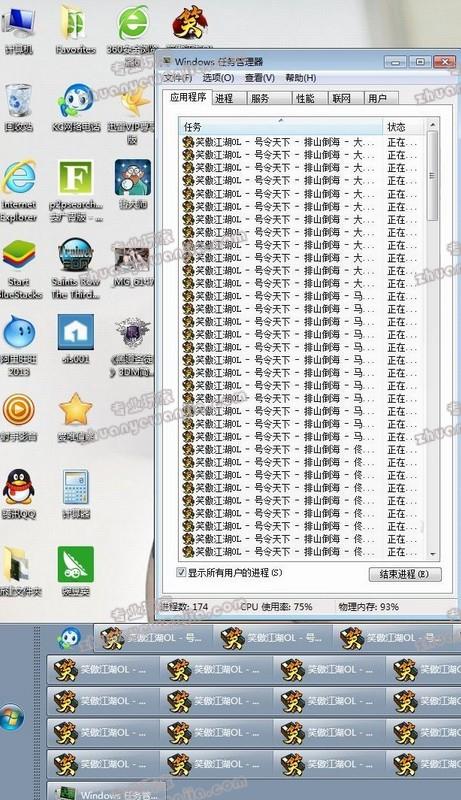Click the 结束进程(E) button
Viewport: 461px width, 800px height.
(x=405, y=574)
